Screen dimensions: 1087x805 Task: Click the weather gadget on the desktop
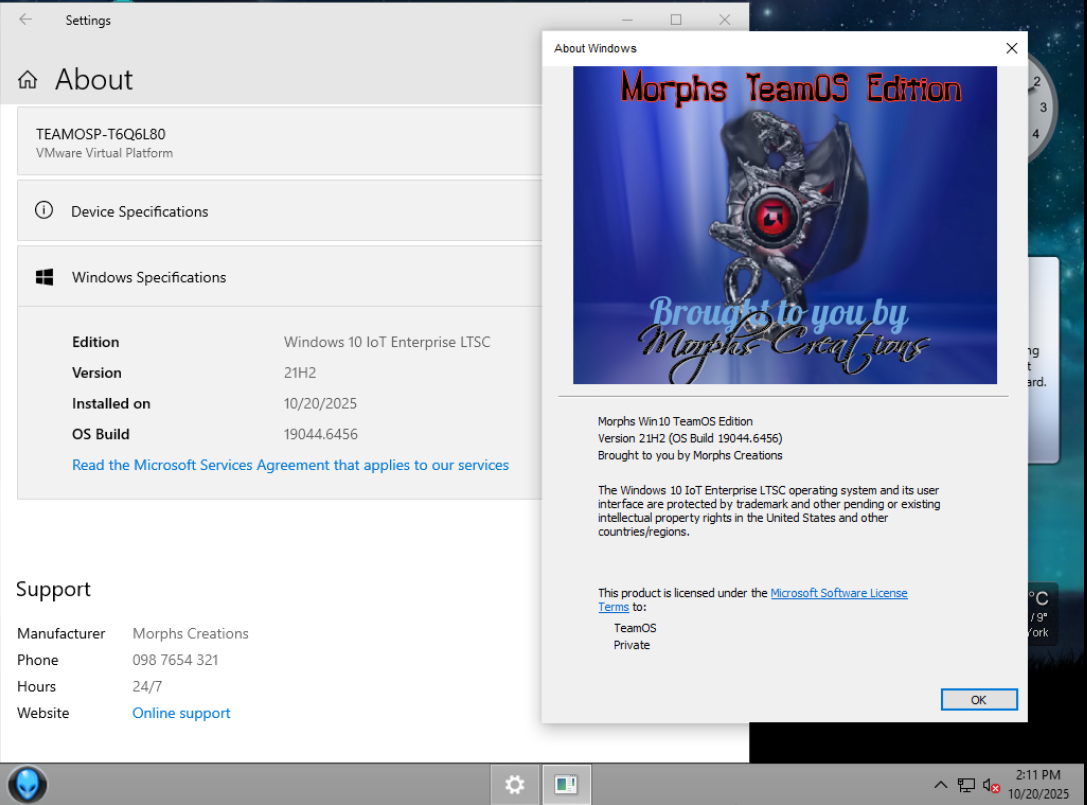coord(1042,614)
